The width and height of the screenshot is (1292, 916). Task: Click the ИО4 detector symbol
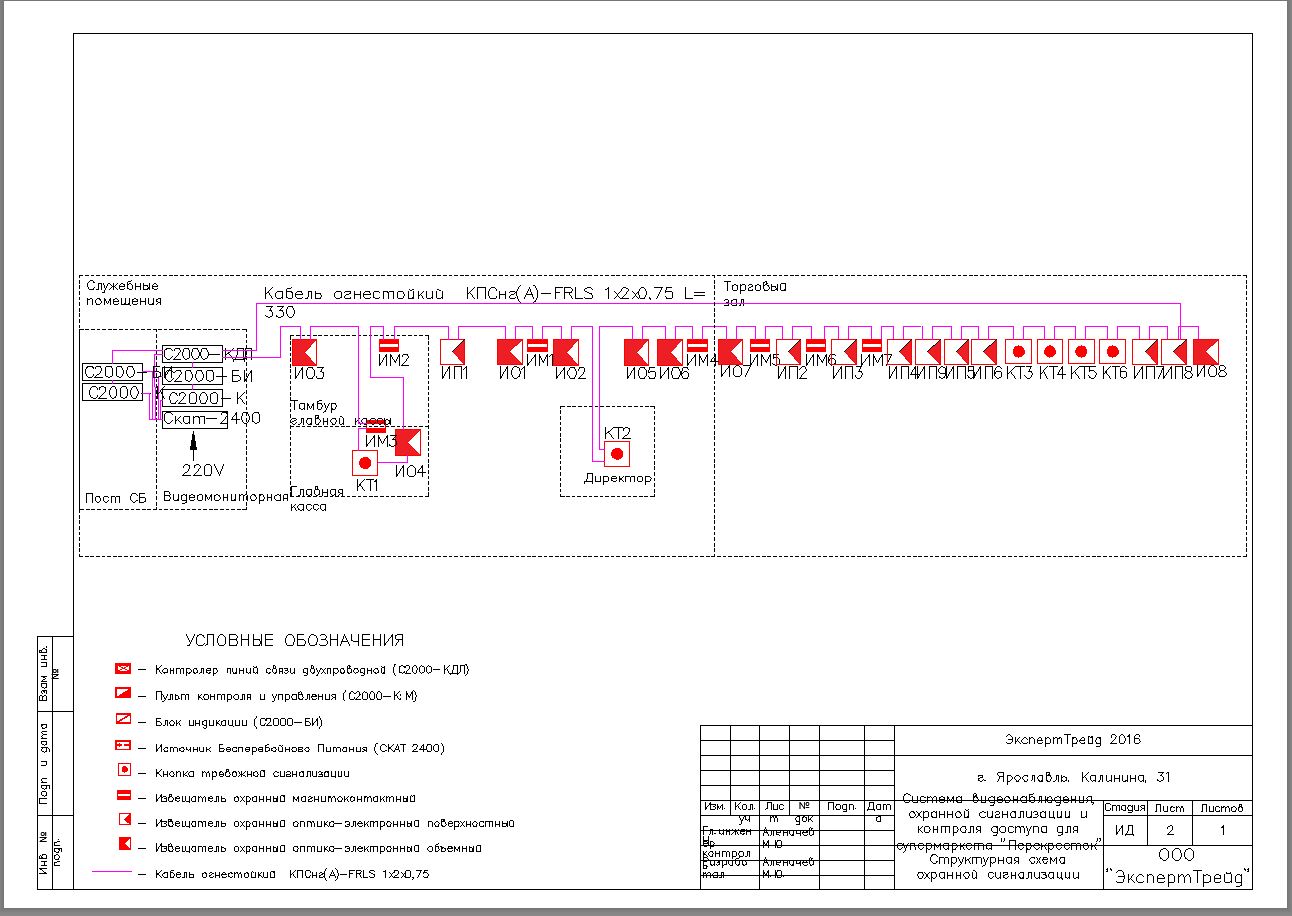408,442
